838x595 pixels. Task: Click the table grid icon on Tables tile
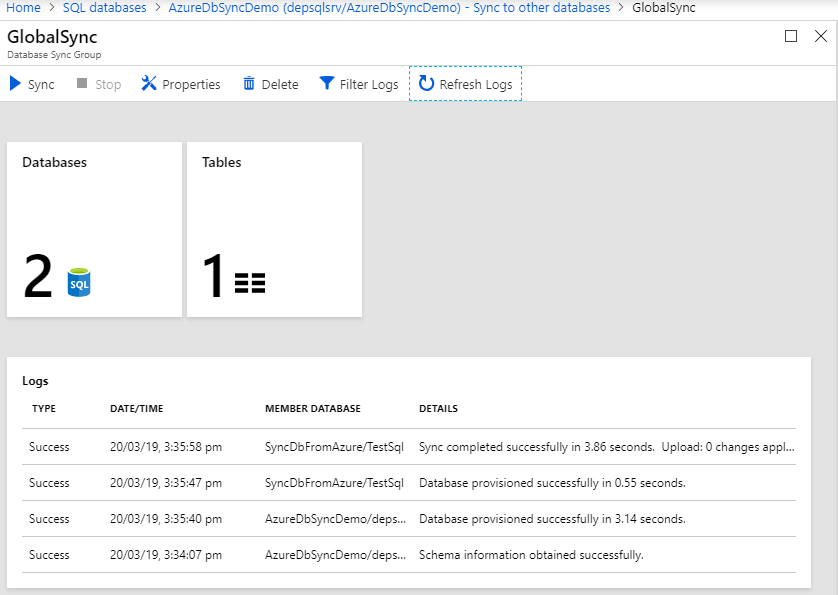click(x=250, y=283)
